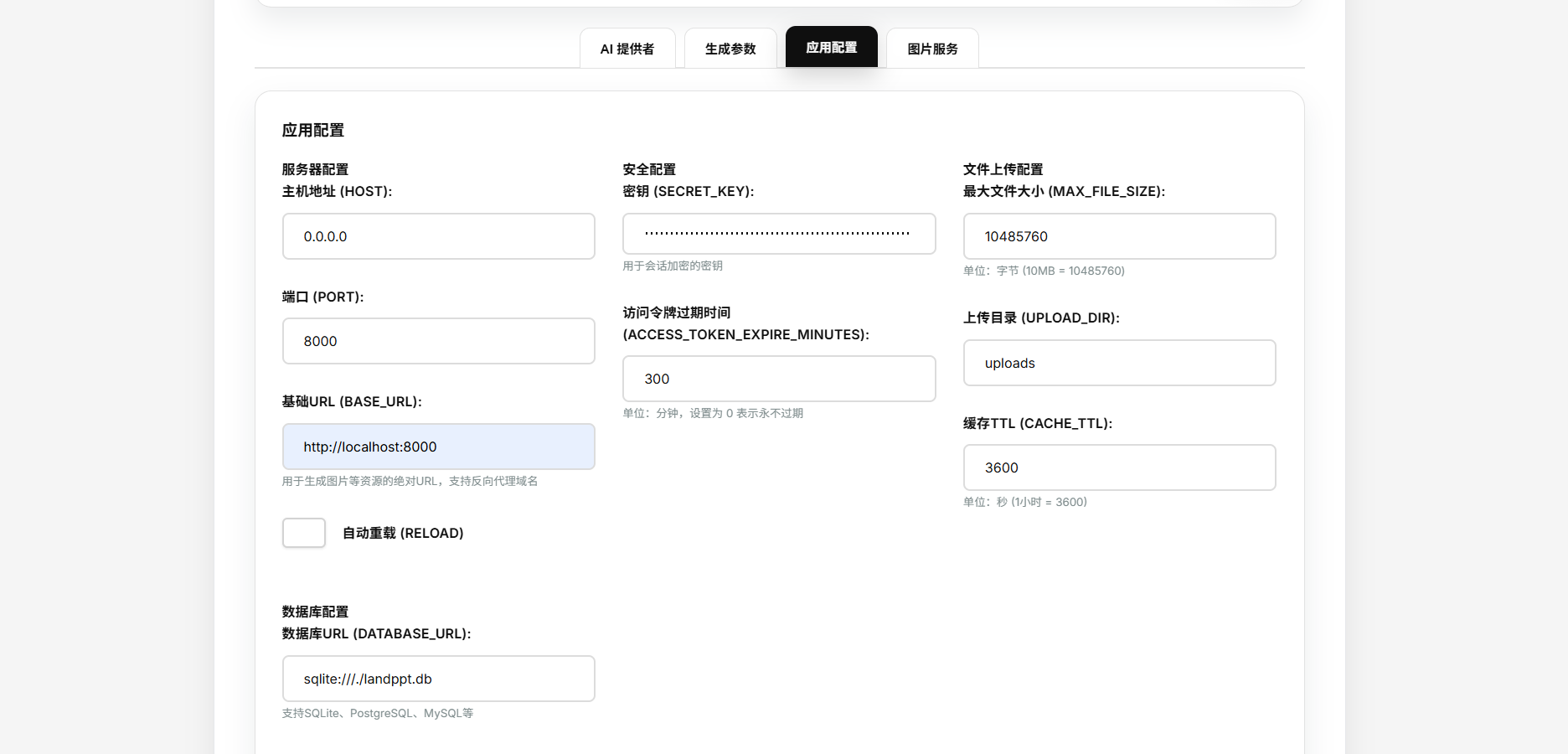Screen dimensions: 1568x754
Task: Select the 应用配置 tab
Action: [831, 47]
